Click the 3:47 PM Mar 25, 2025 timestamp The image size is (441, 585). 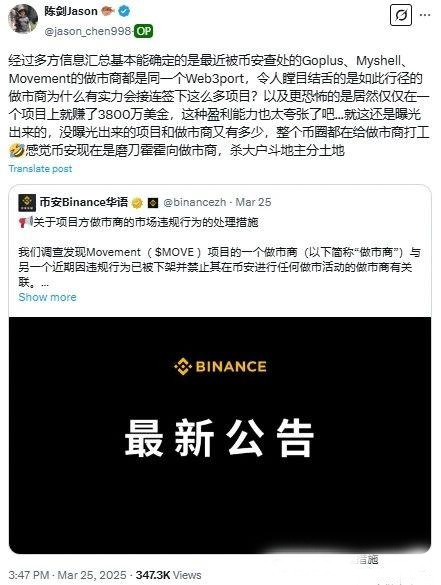[x=67, y=575]
